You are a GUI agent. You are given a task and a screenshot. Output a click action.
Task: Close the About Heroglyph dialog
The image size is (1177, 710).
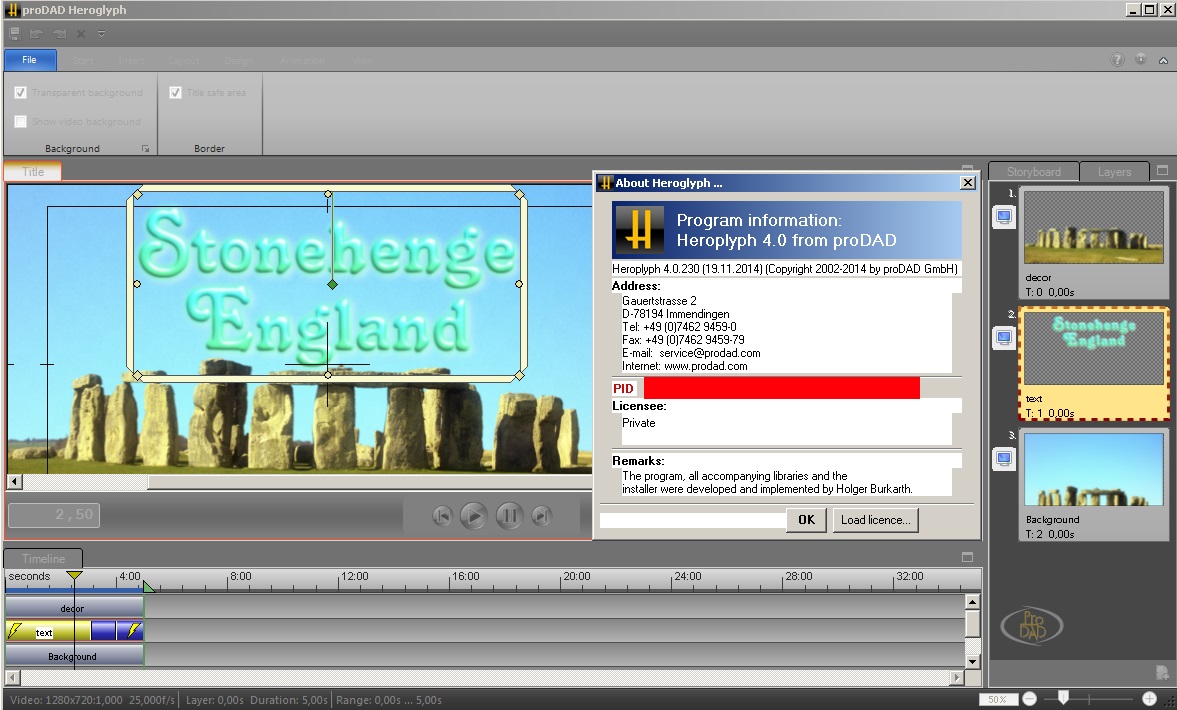click(968, 182)
